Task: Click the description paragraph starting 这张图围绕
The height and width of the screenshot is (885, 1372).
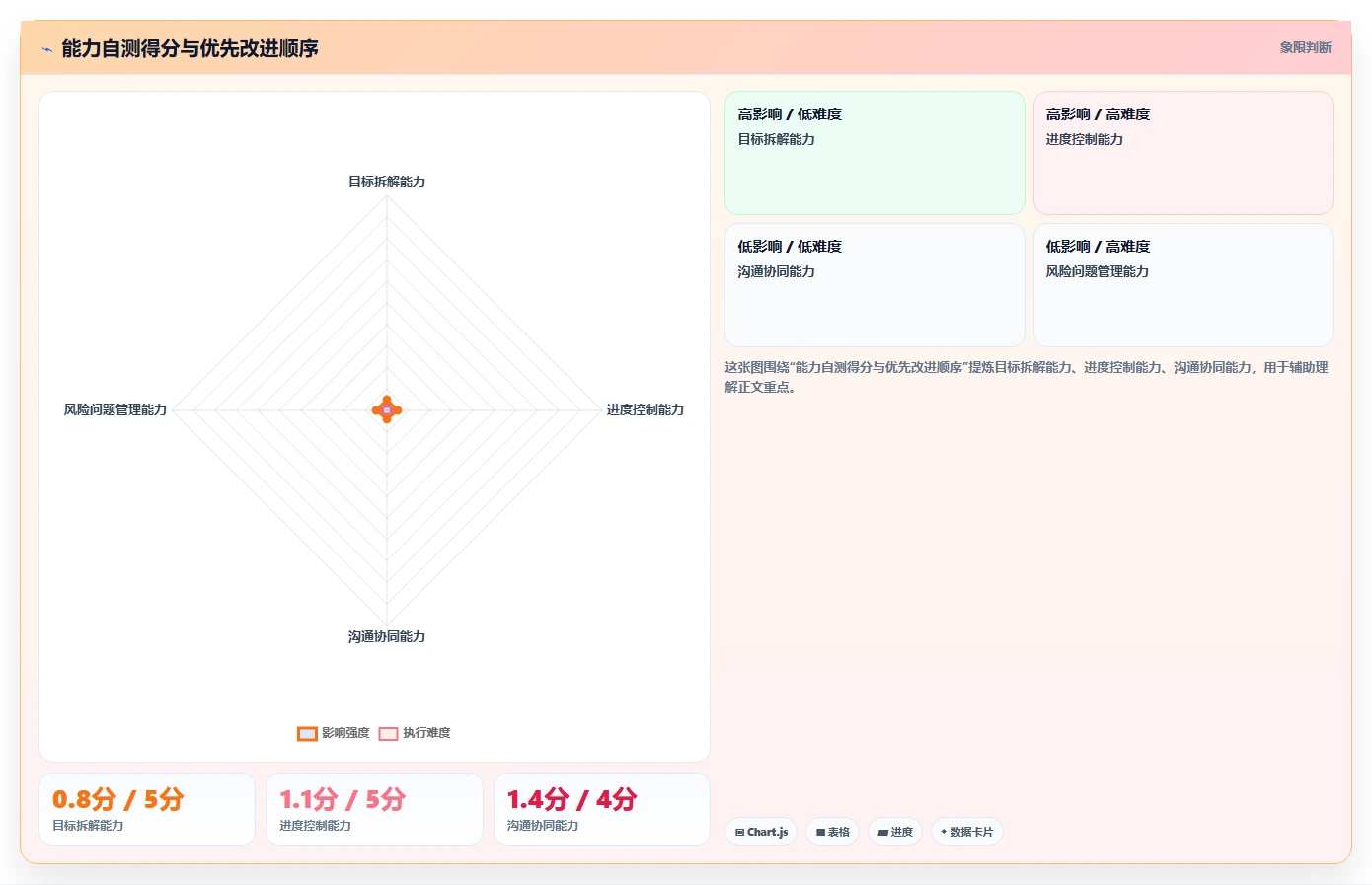Action: click(1027, 377)
